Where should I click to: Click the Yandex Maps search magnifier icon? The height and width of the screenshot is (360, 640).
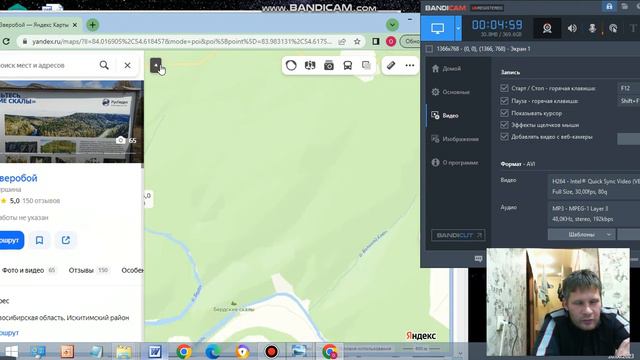tap(104, 65)
